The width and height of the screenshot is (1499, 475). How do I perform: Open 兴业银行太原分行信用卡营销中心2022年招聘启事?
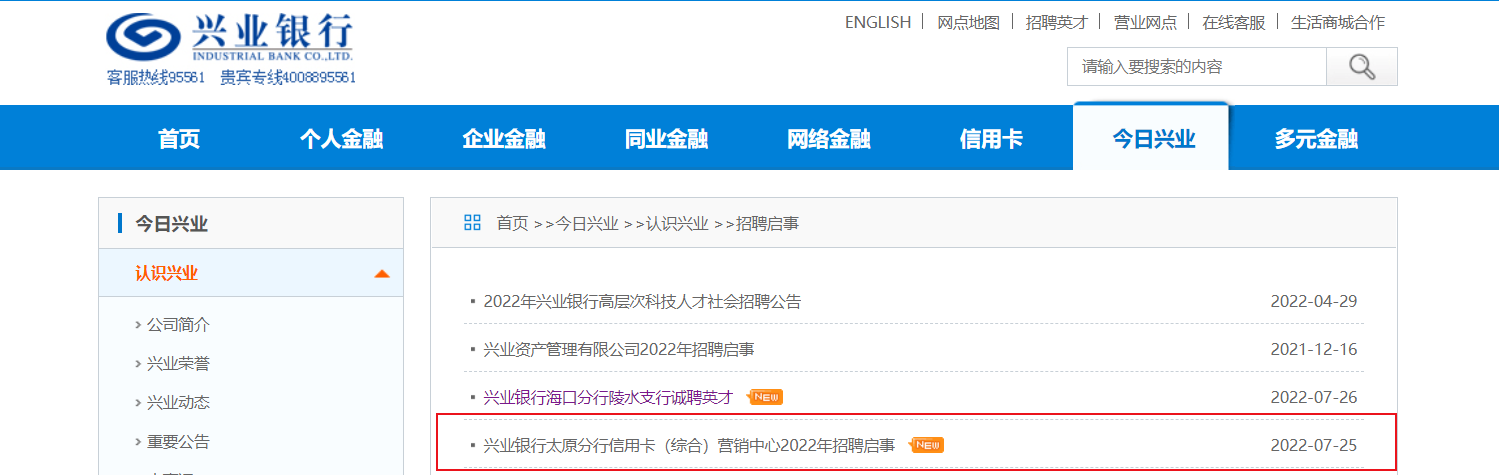tap(689, 445)
